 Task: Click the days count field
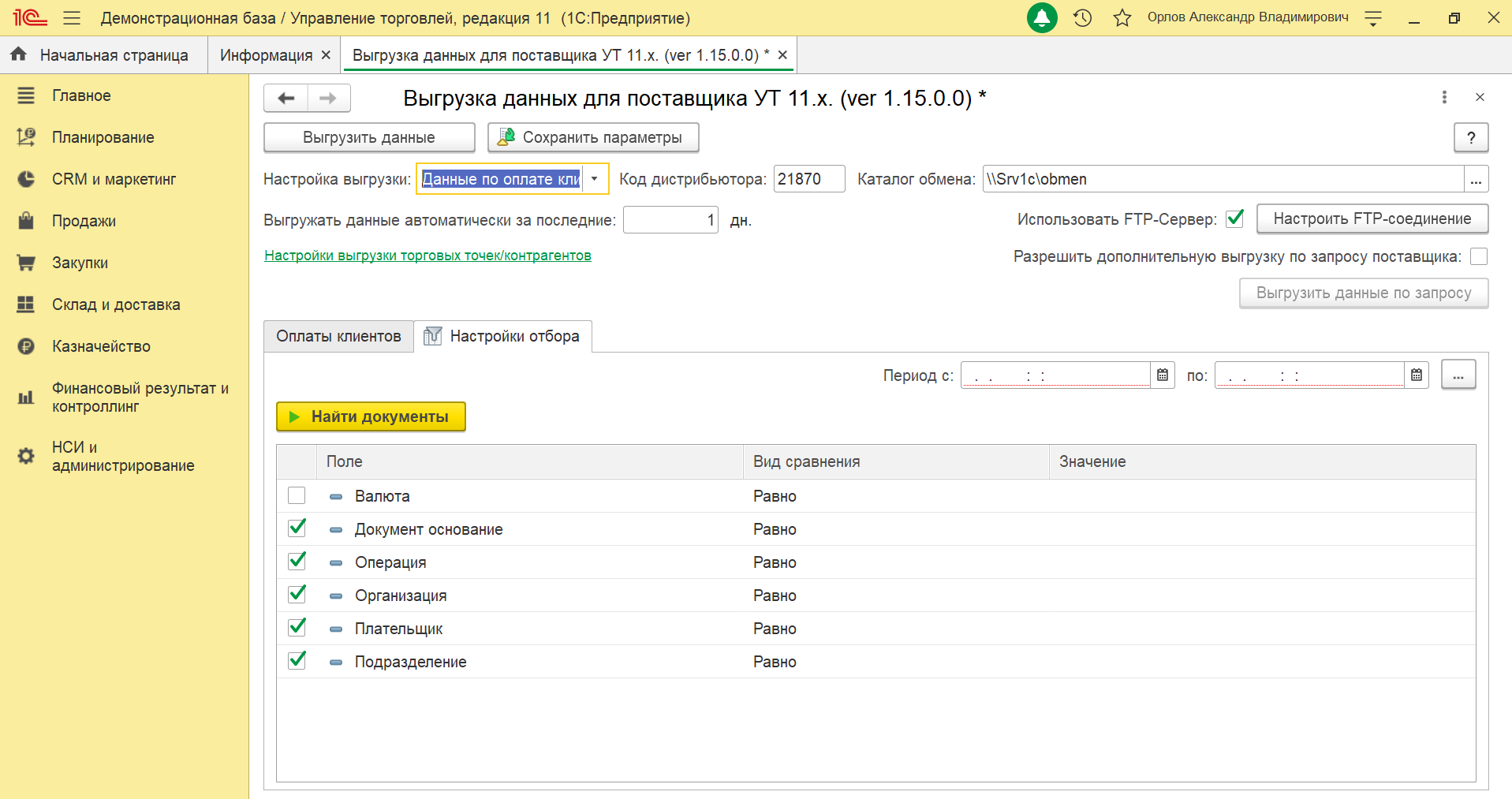point(670,219)
